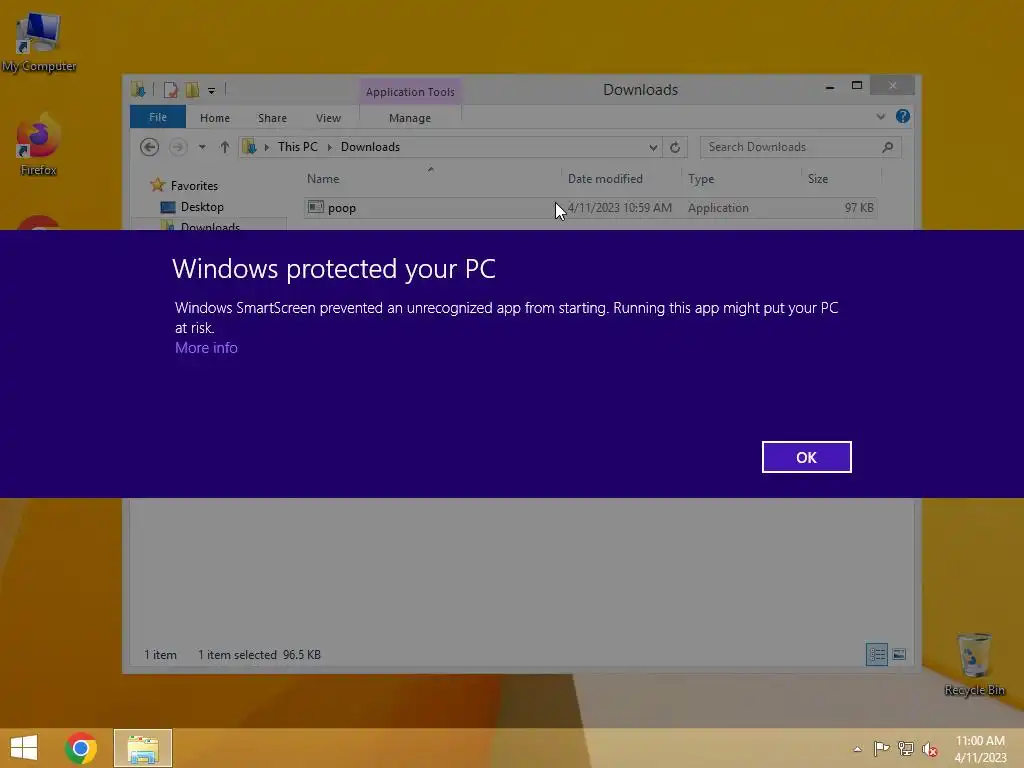Click the 97 KB size cell
1024x768 pixels.
(x=859, y=208)
